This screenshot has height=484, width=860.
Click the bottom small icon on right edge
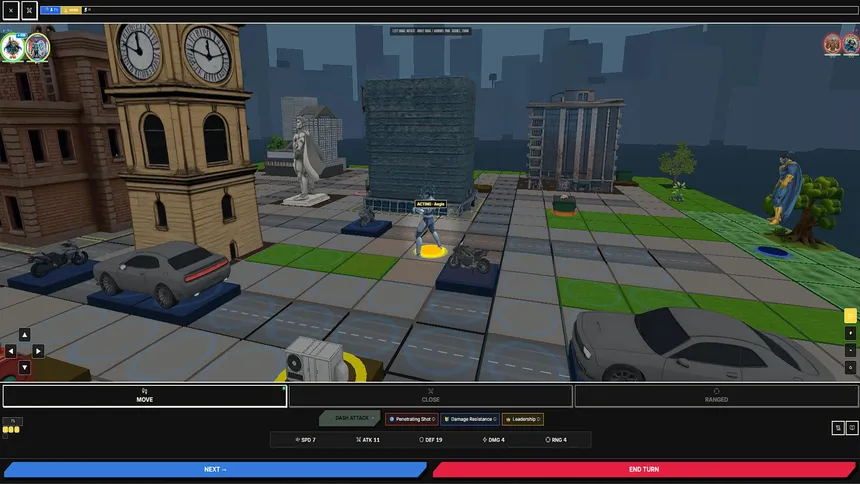pyautogui.click(x=850, y=367)
